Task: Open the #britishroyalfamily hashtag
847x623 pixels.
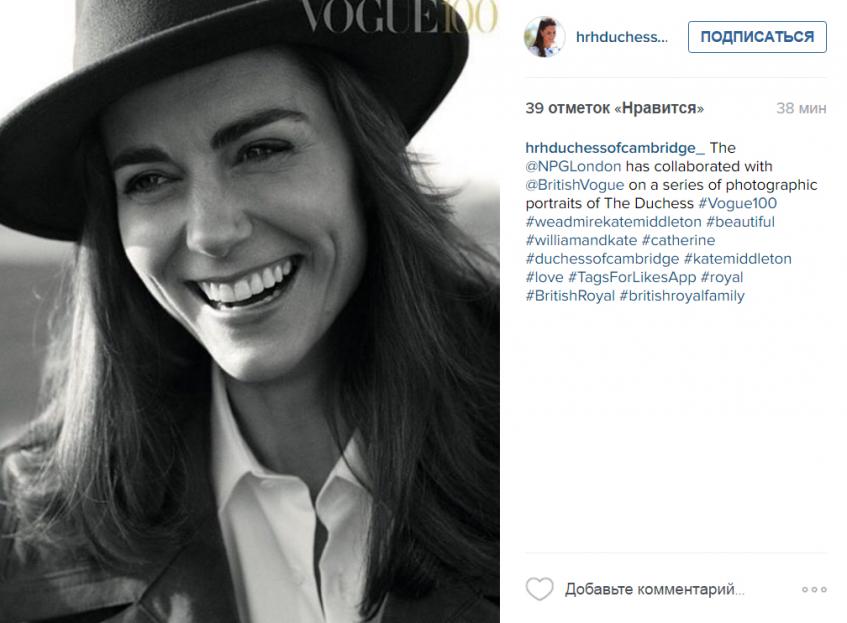Action: (682, 296)
